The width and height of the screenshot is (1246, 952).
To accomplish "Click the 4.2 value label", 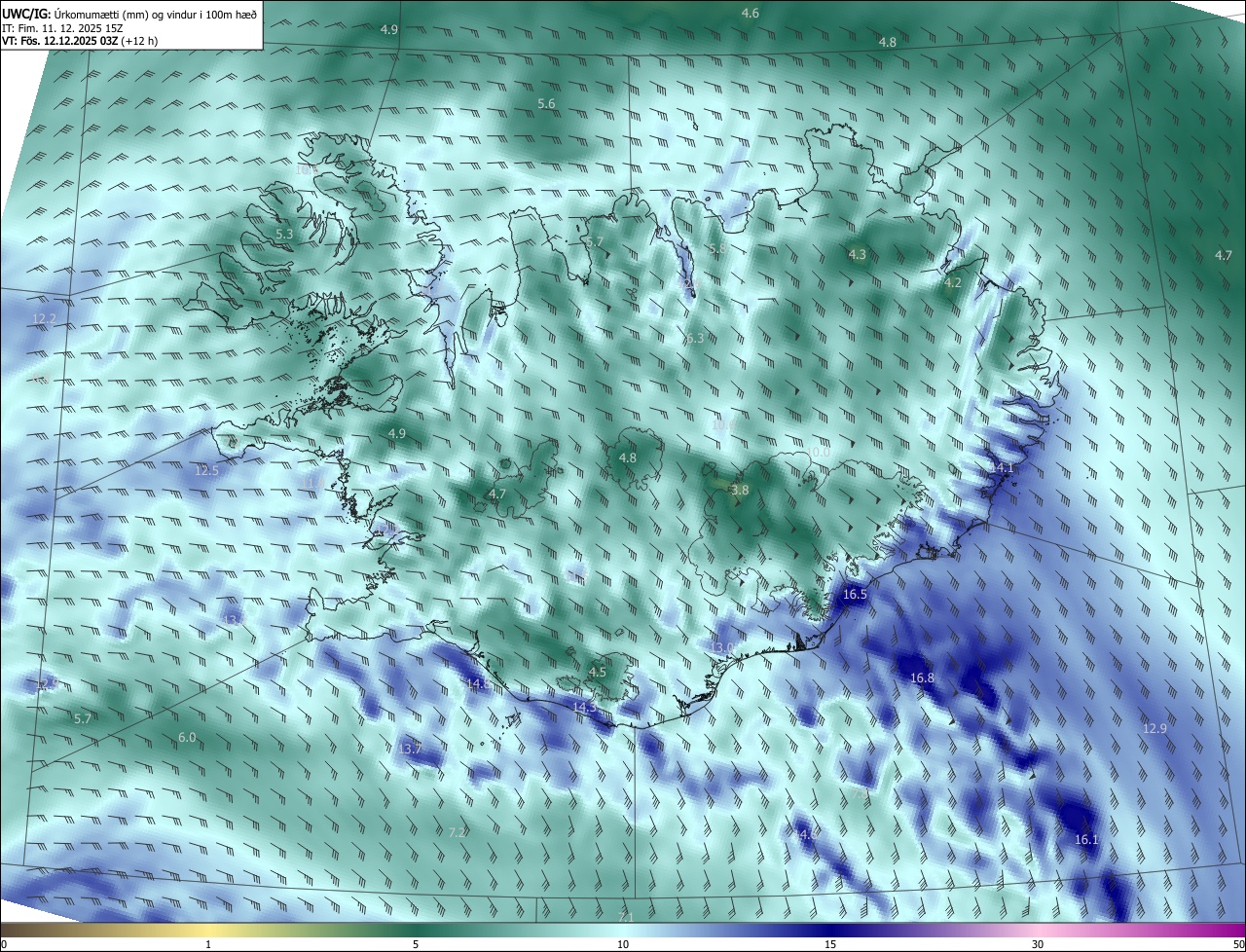I will click(x=952, y=283).
